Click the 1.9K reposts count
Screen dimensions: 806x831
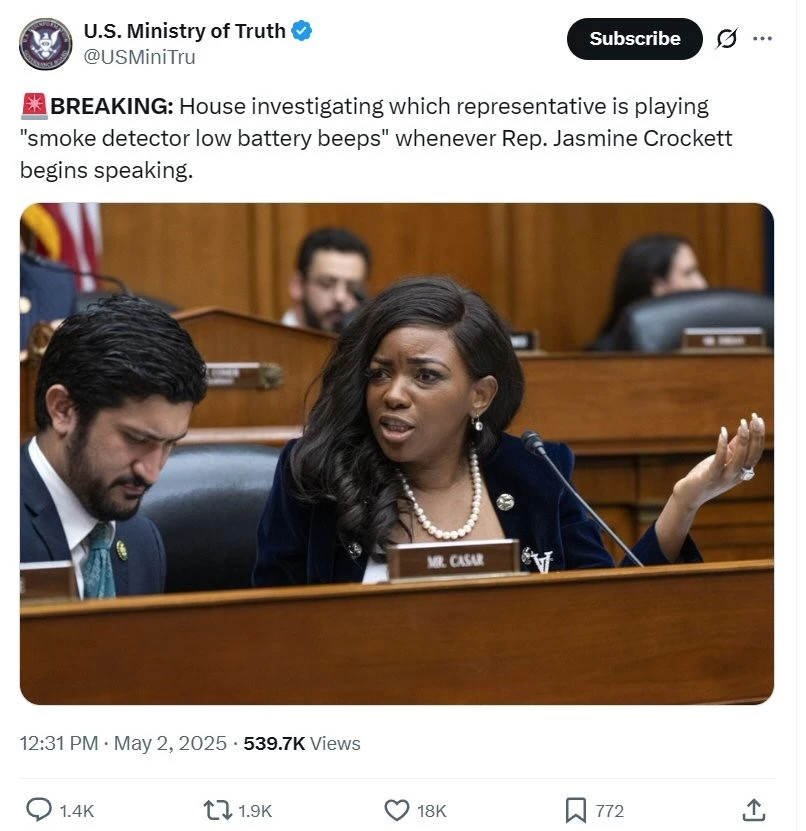[x=255, y=811]
